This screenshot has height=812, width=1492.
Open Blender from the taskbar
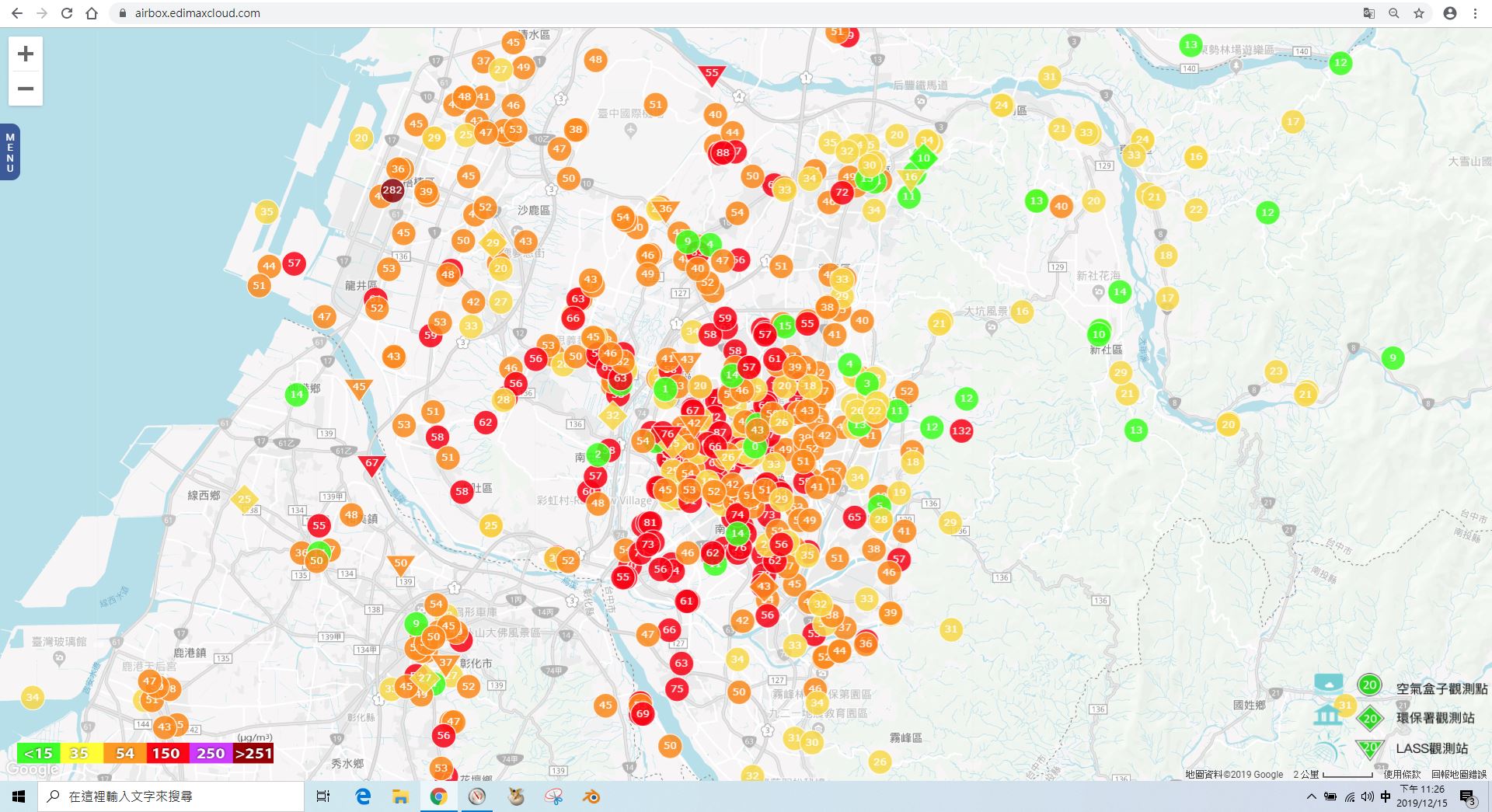coord(592,796)
